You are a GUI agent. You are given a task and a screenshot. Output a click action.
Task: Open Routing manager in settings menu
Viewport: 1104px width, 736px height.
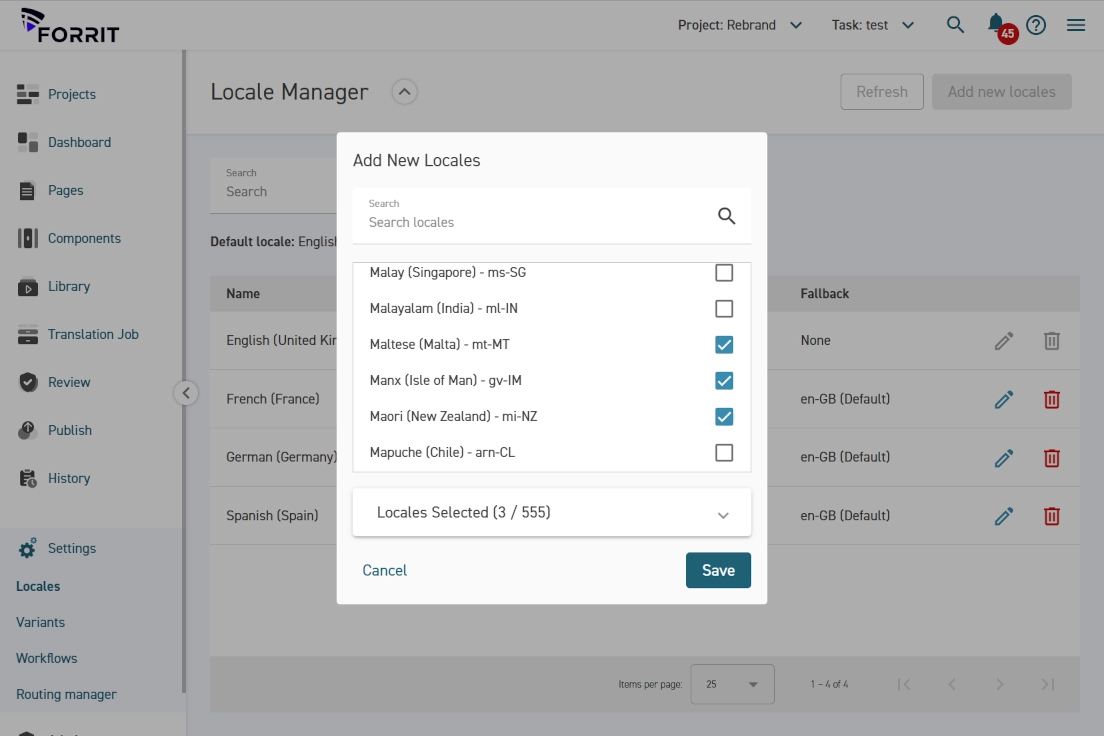[66, 694]
